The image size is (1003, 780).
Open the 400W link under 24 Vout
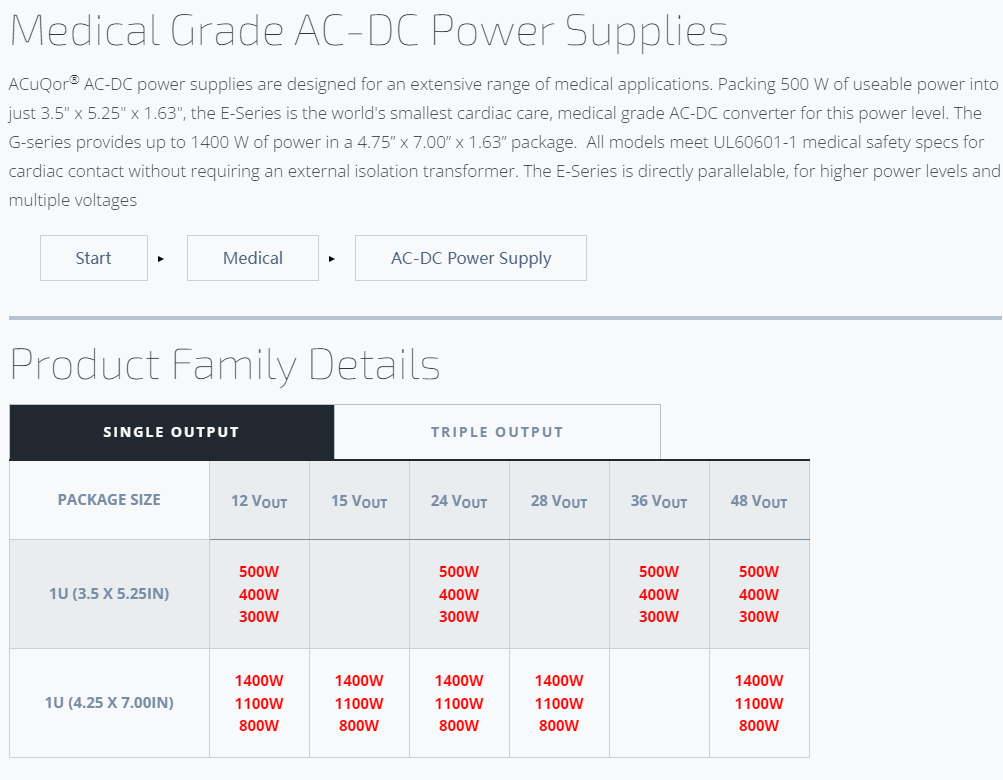pos(459,594)
